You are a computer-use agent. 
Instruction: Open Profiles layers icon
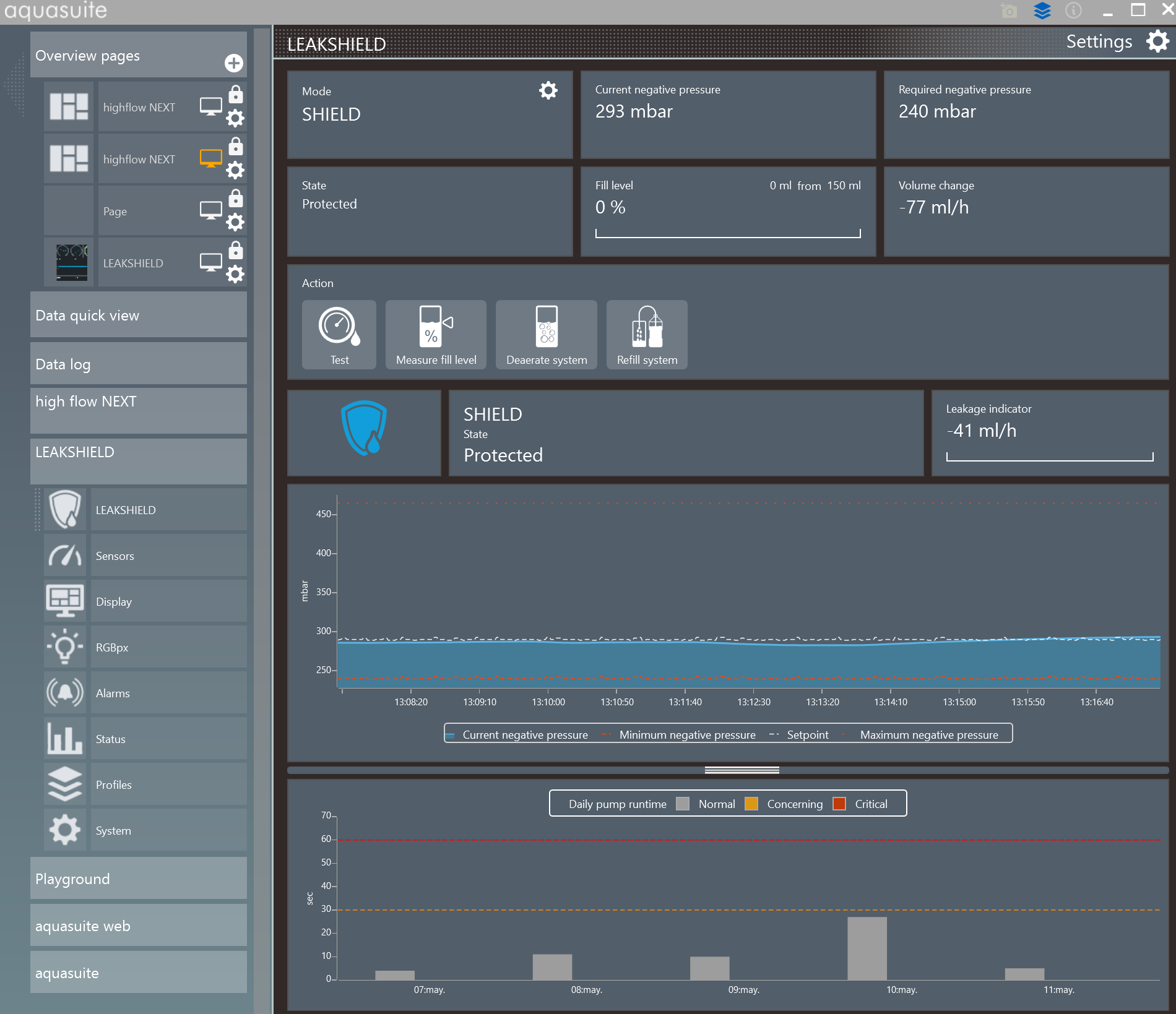(65, 784)
